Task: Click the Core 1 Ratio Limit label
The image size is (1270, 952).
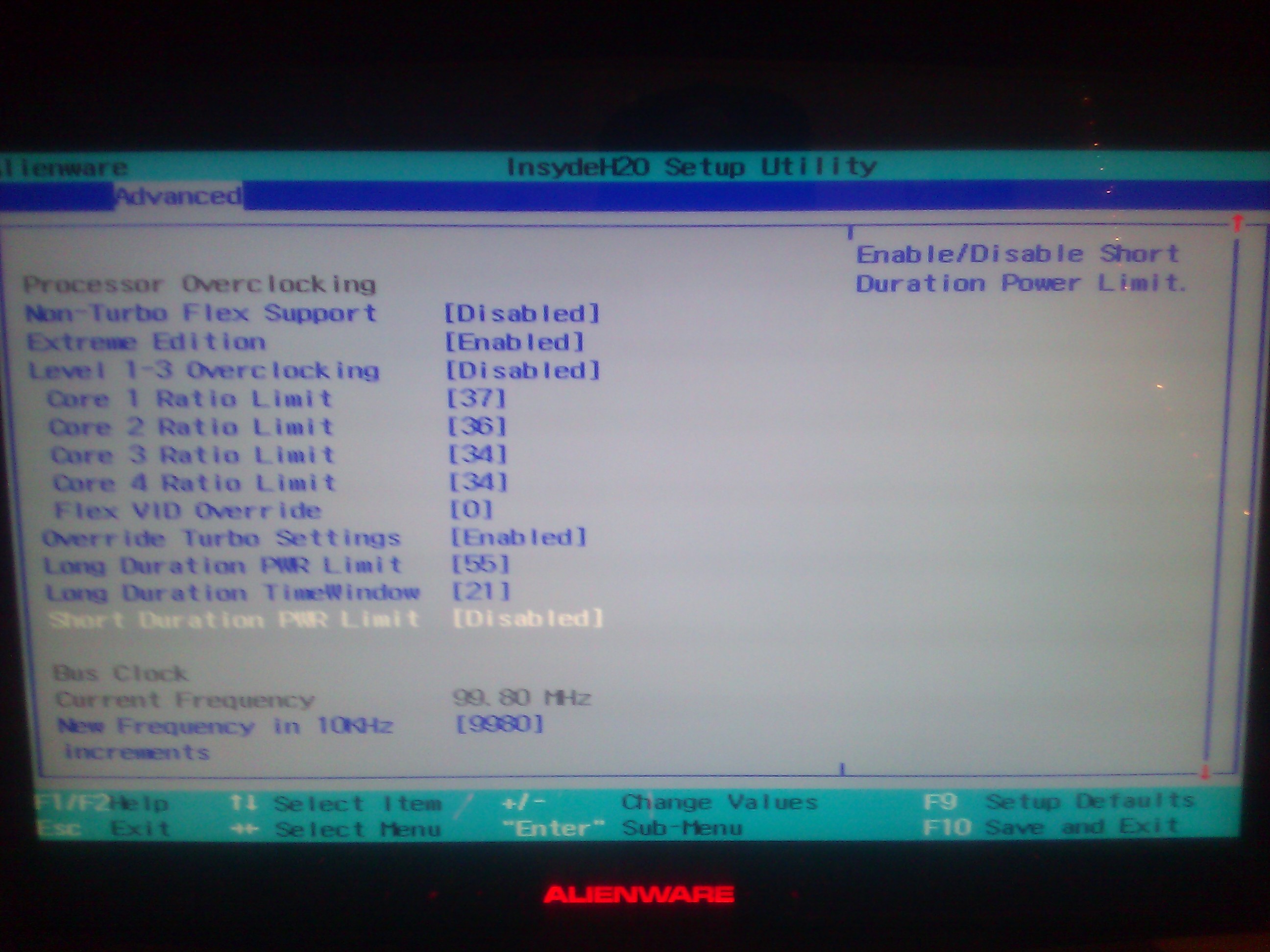Action: tap(190, 398)
